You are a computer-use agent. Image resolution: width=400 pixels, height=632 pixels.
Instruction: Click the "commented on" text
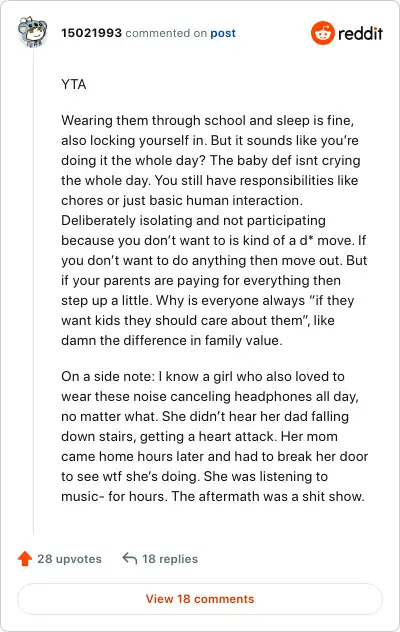click(166, 33)
